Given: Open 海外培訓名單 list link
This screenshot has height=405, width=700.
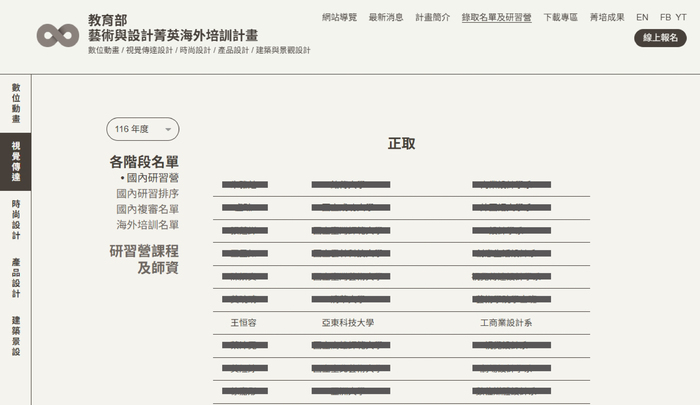Looking at the screenshot, I should (147, 225).
